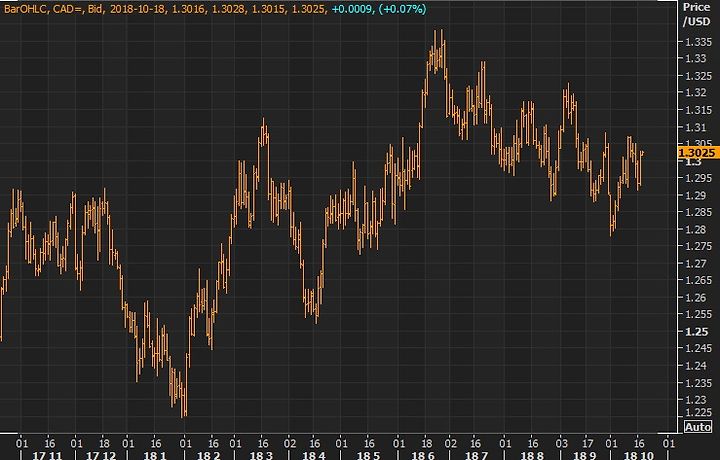Select the date 2018-10-18 in legend
Viewport: 720px width, 460px height.
(137, 9)
